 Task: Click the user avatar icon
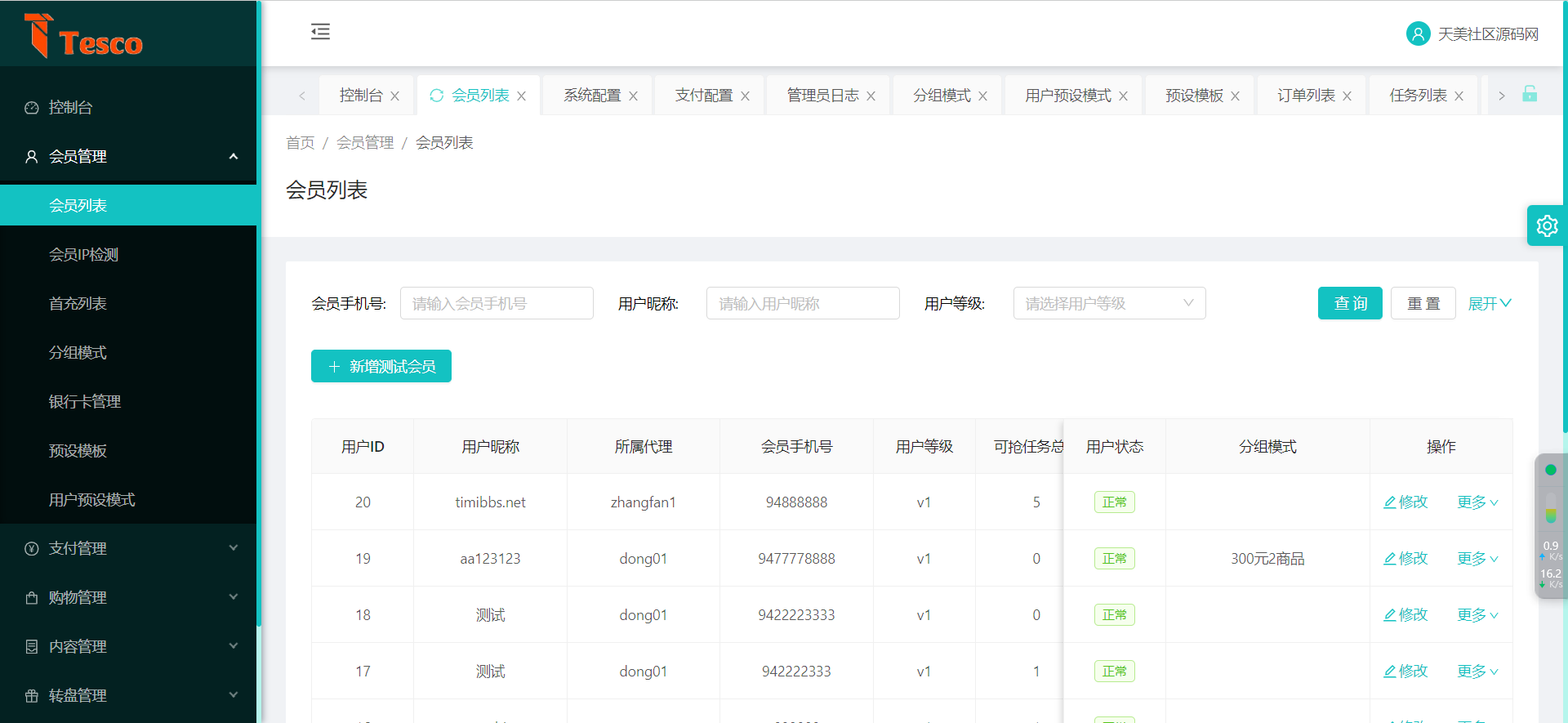click(x=1418, y=34)
